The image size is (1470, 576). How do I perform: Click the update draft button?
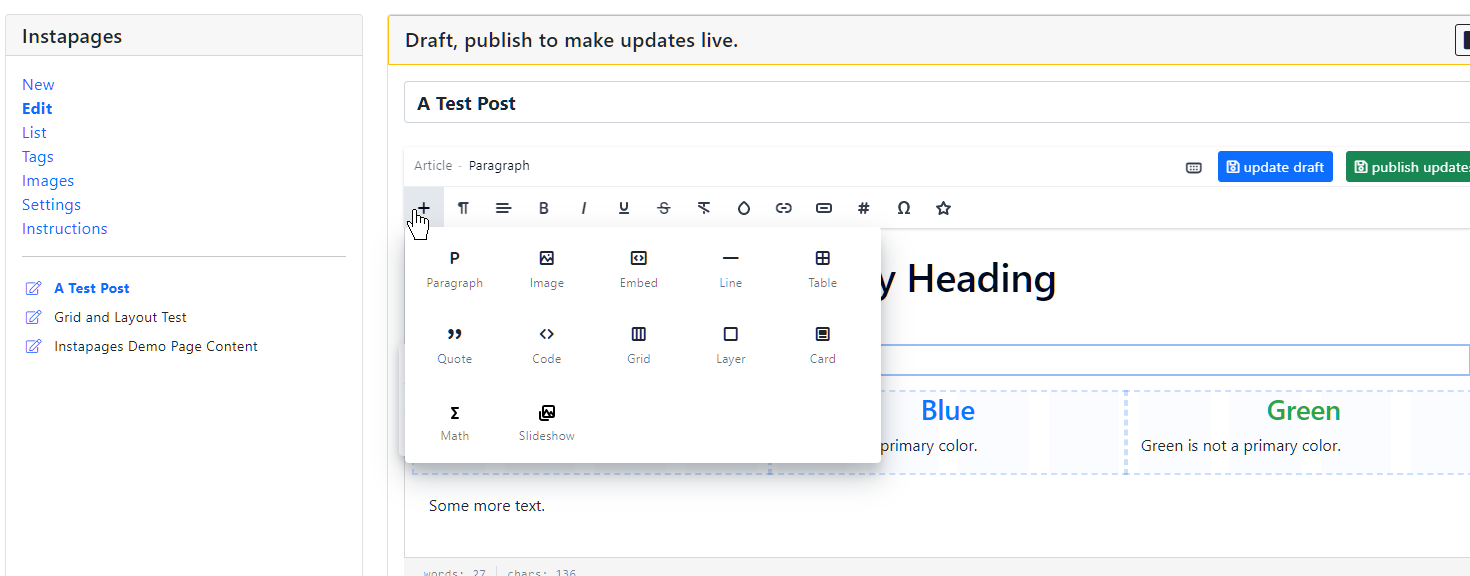point(1274,167)
